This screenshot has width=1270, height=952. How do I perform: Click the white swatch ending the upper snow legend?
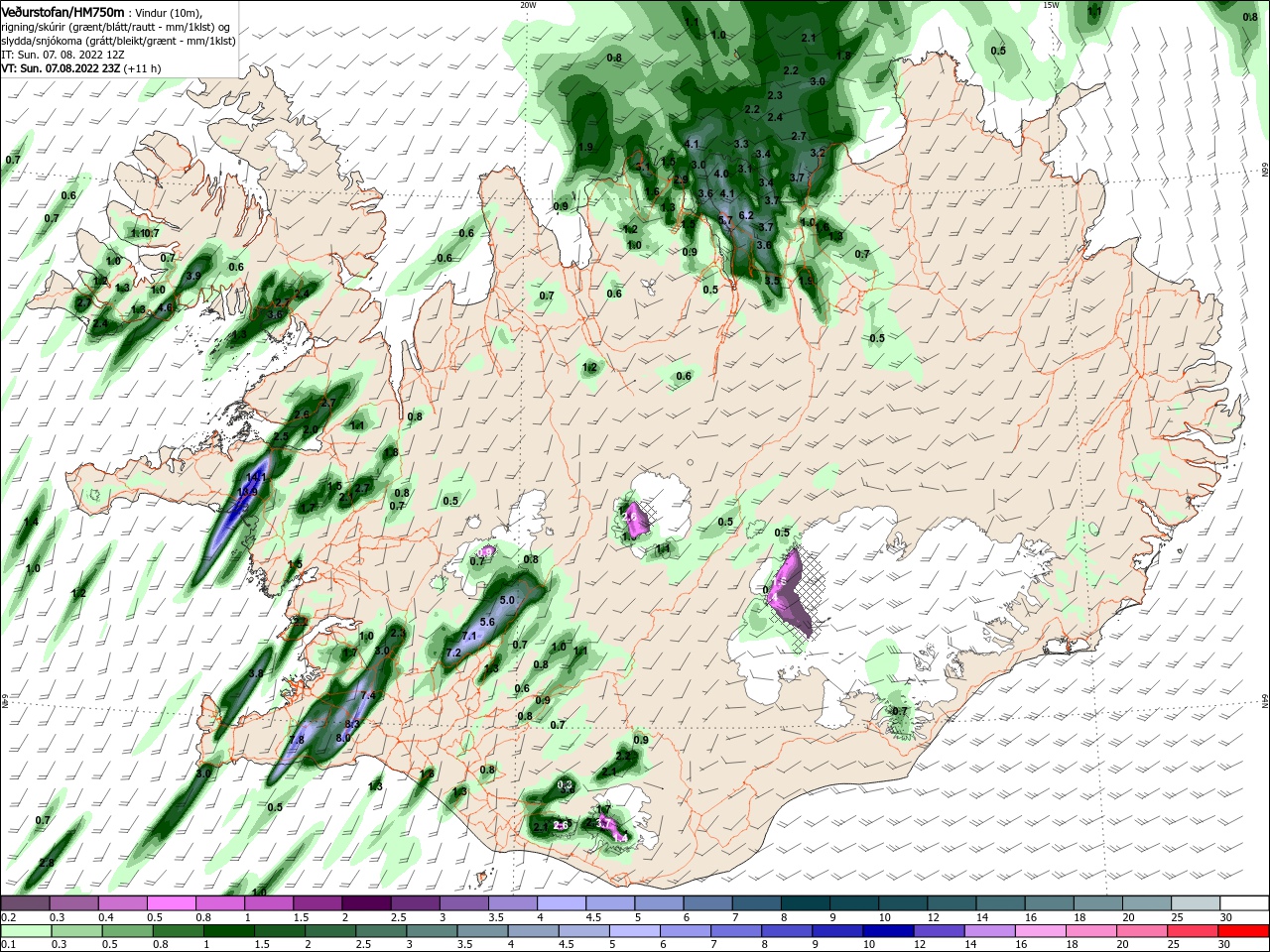[1245, 903]
